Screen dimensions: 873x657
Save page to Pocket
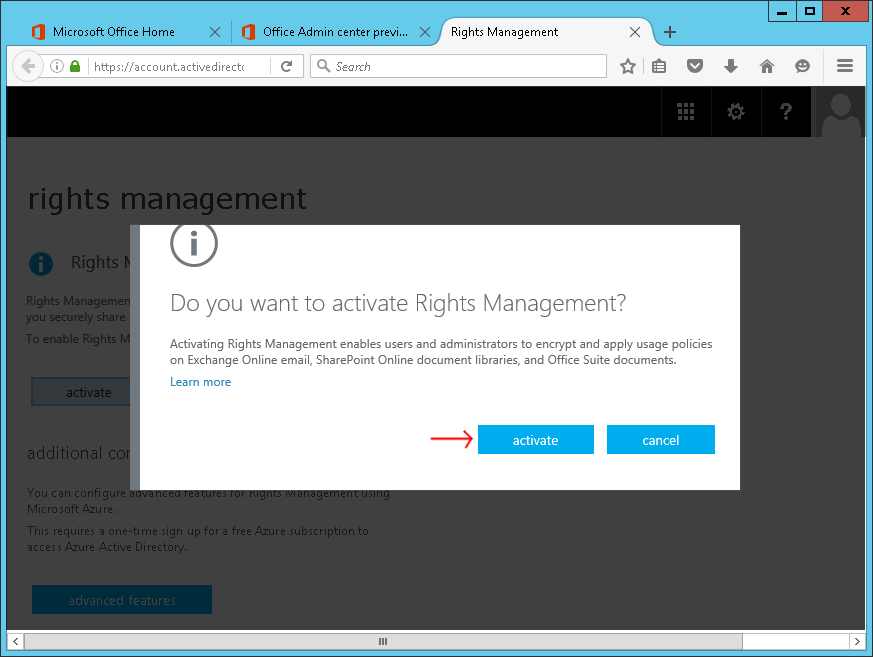point(694,66)
